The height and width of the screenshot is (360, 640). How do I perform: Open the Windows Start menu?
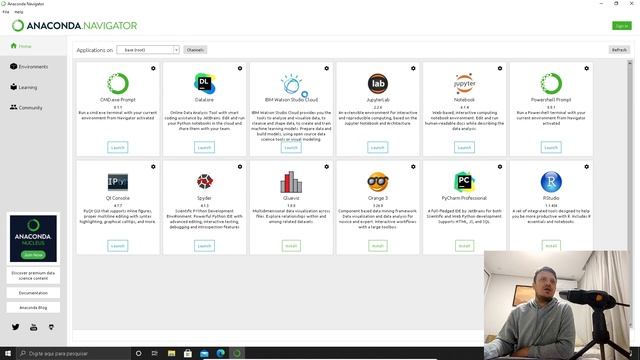[x=8, y=353]
